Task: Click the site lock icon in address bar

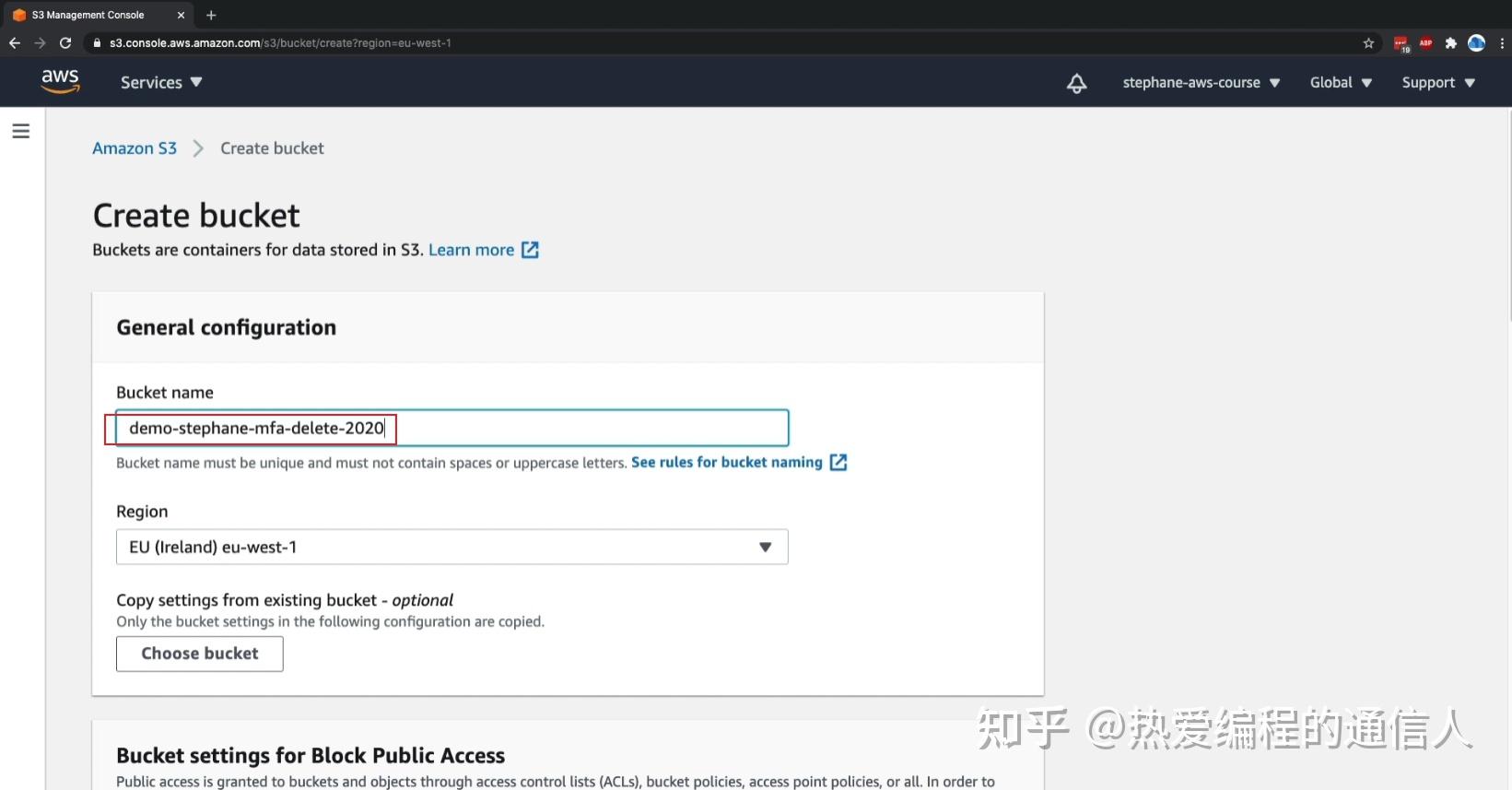Action: click(97, 42)
